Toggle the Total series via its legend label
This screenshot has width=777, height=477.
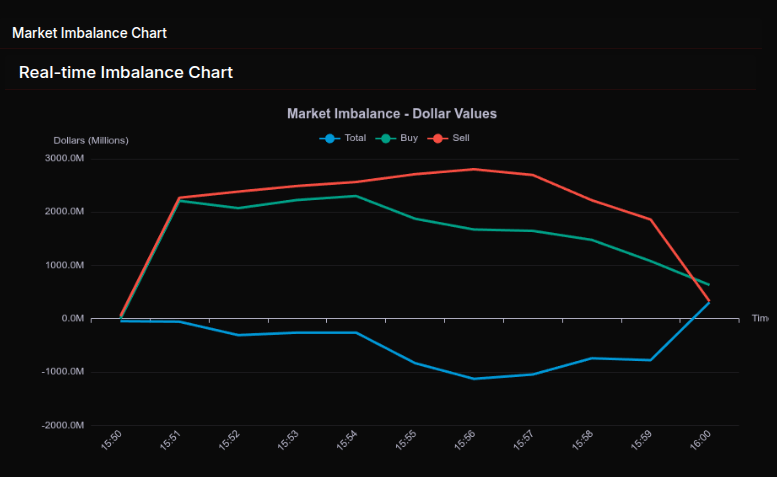355,138
